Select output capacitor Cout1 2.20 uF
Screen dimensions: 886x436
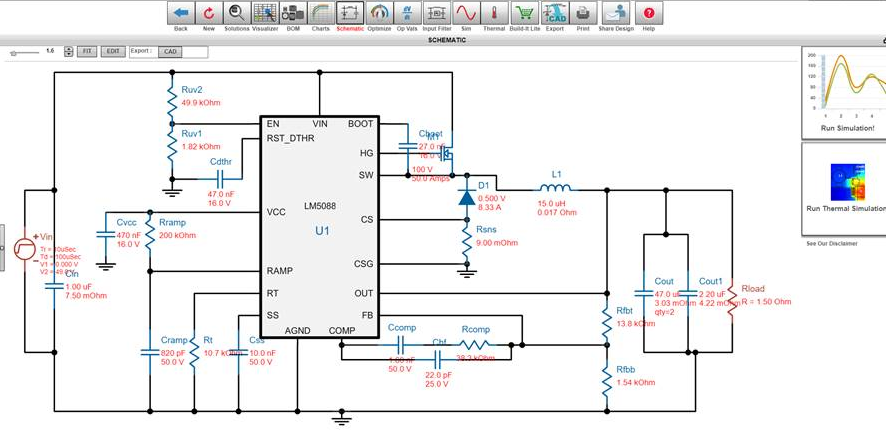688,294
